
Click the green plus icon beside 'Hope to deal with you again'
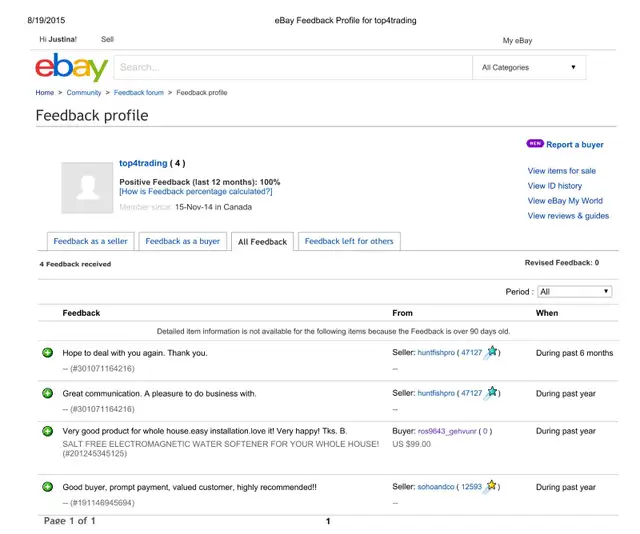[x=47, y=353]
